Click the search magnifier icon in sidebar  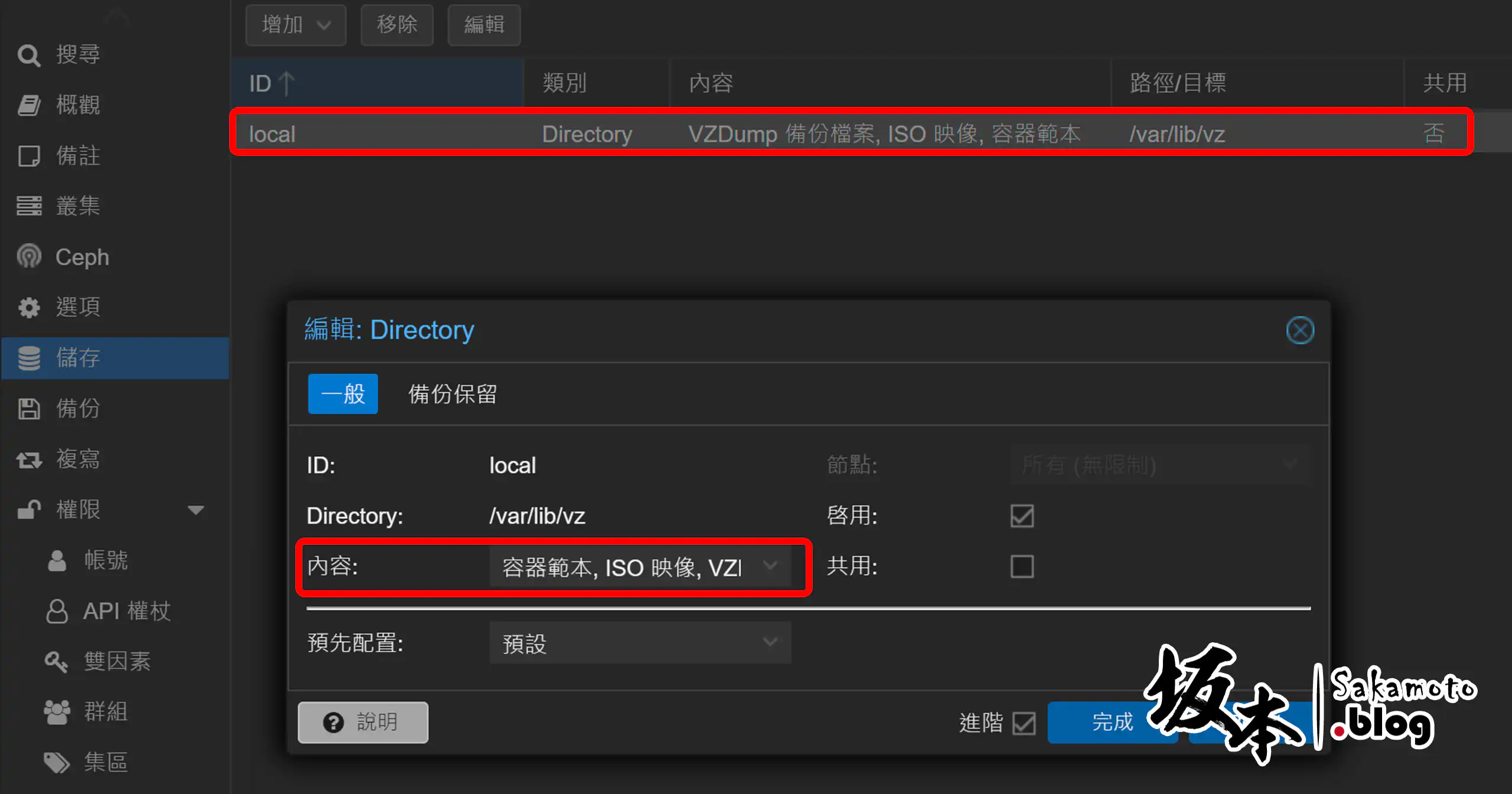(x=28, y=56)
